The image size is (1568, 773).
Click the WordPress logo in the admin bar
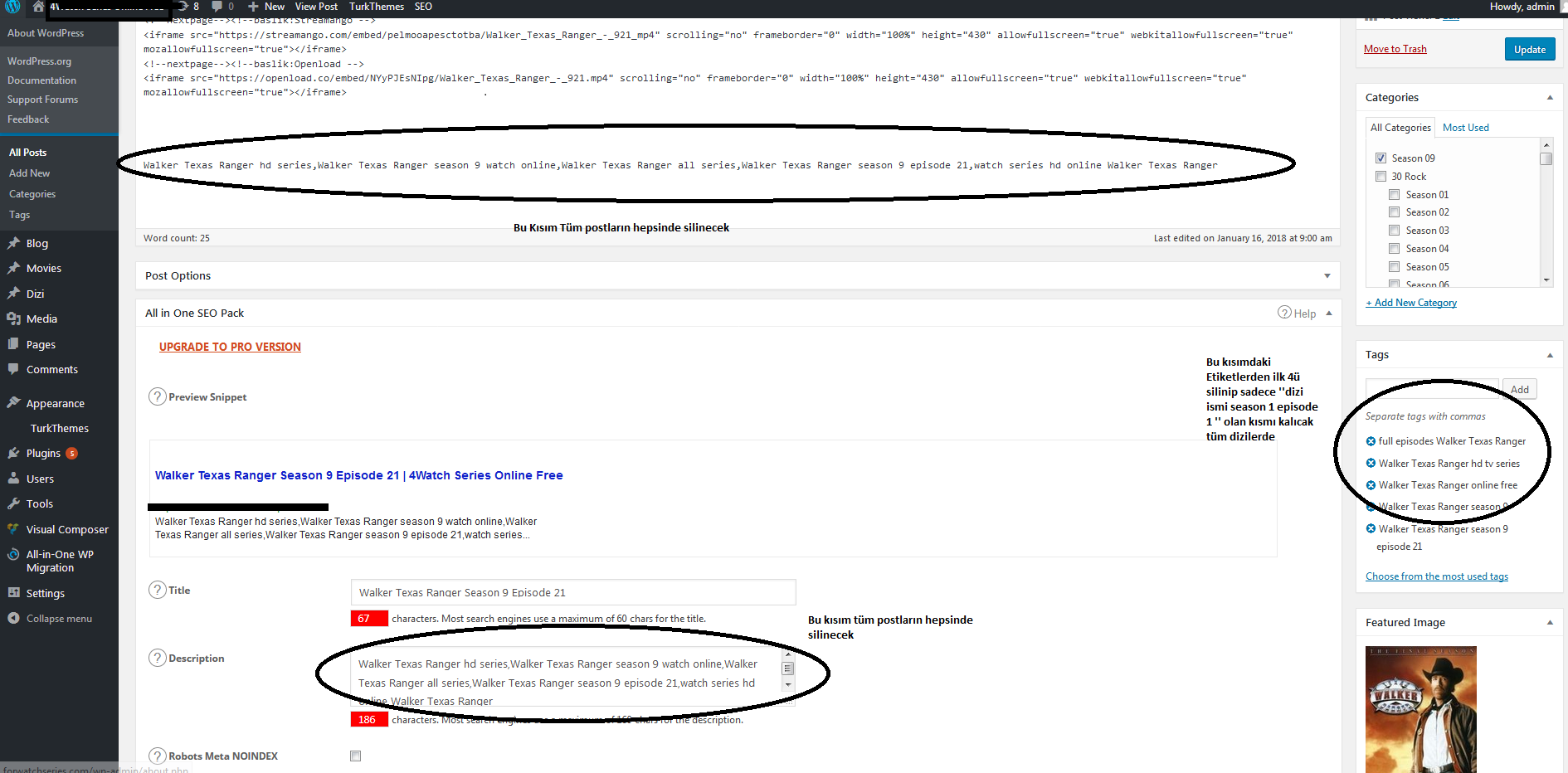click(12, 7)
